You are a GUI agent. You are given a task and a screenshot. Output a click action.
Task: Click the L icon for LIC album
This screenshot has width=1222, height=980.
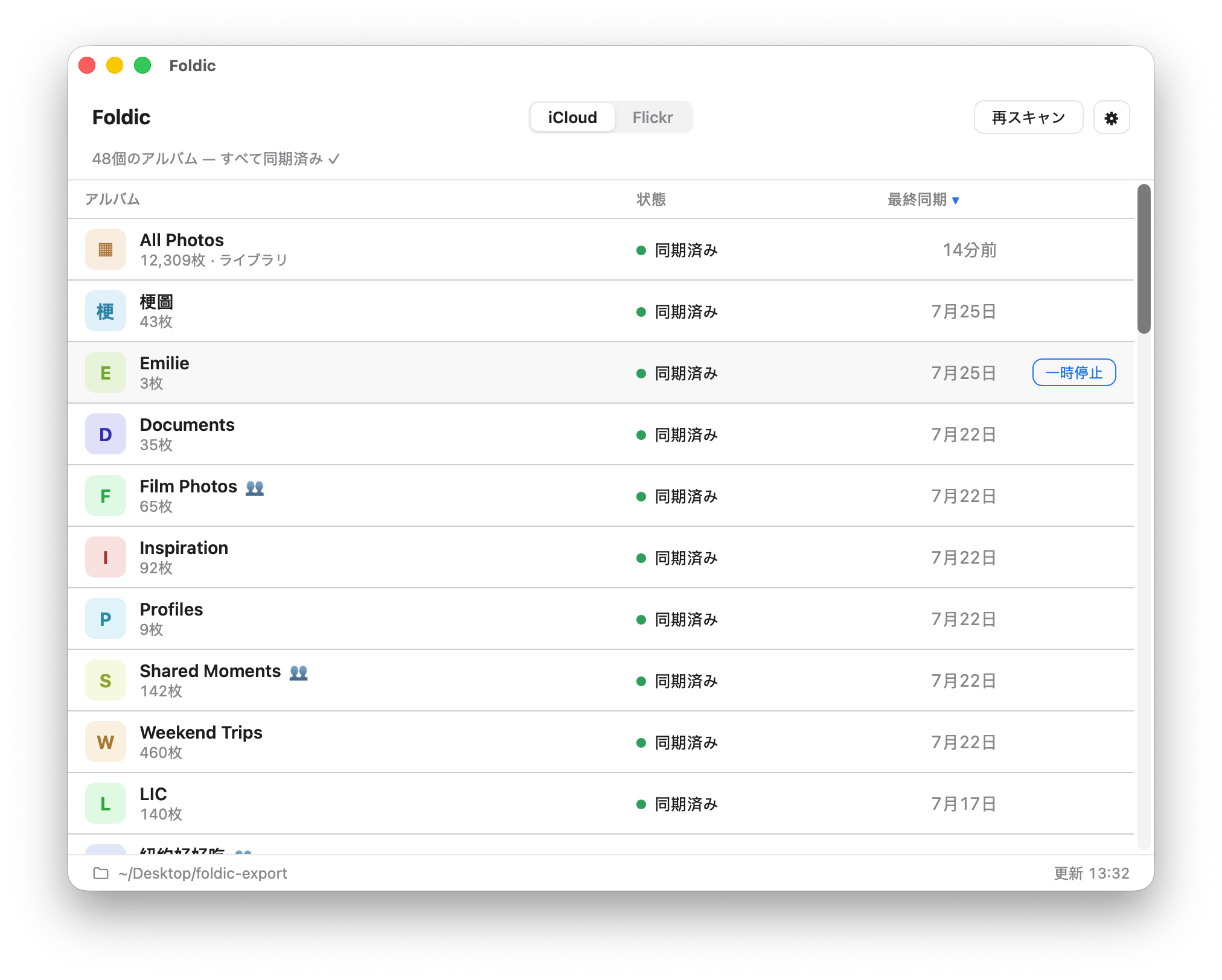click(x=106, y=803)
